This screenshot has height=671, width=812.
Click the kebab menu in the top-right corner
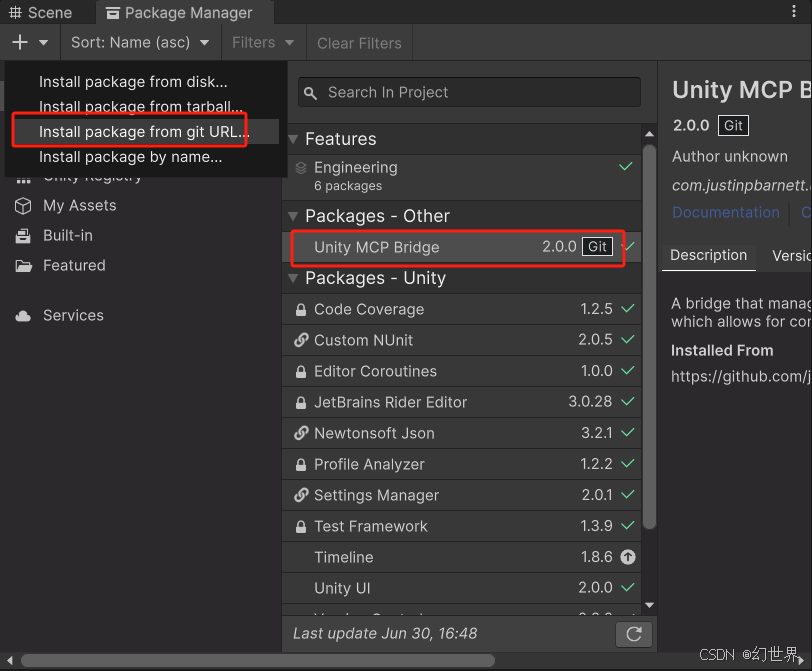tap(795, 10)
